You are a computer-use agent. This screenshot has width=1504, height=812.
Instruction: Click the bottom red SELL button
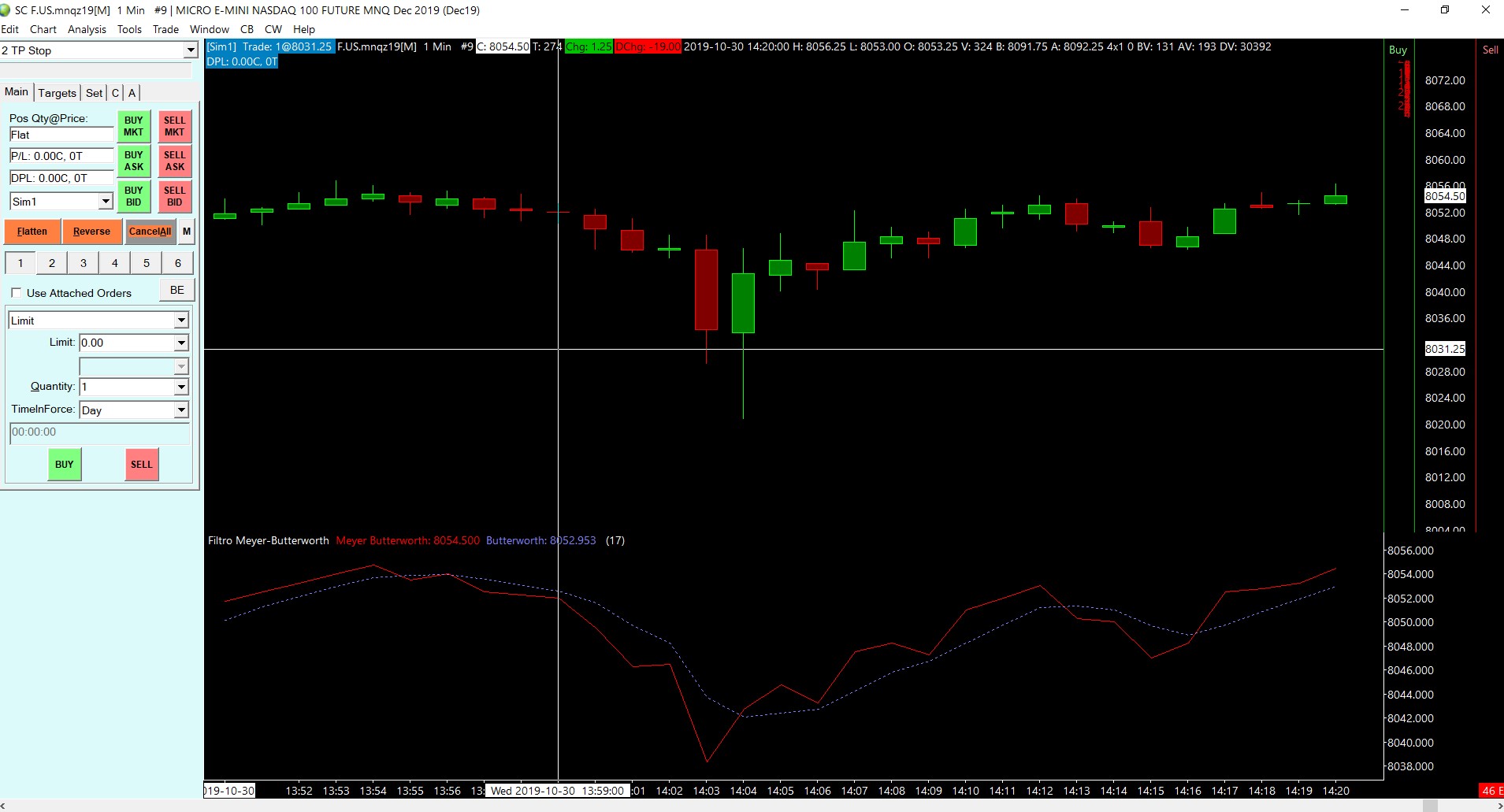point(142,465)
